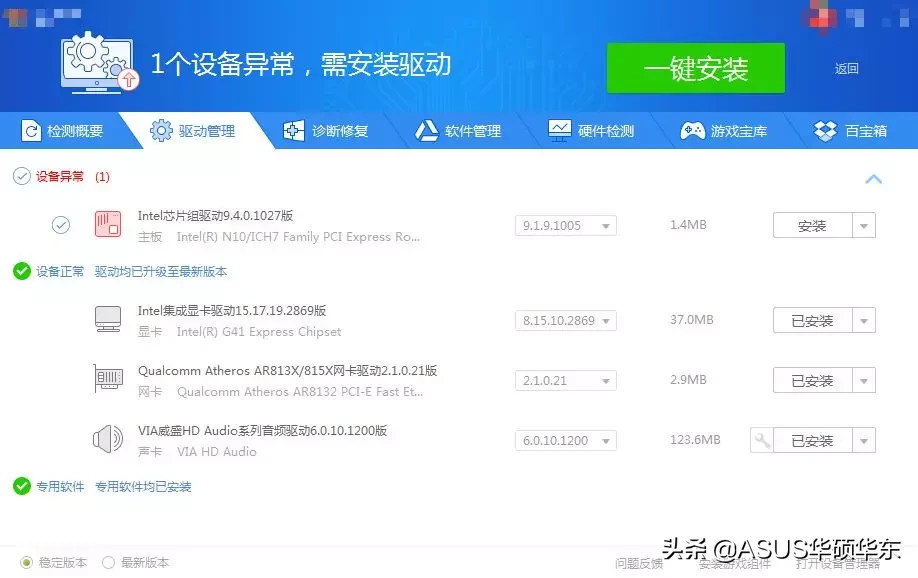The image size is (918, 578).
Task: Click the 1个设备异常，需安装驱动 headline
Action: pos(300,64)
